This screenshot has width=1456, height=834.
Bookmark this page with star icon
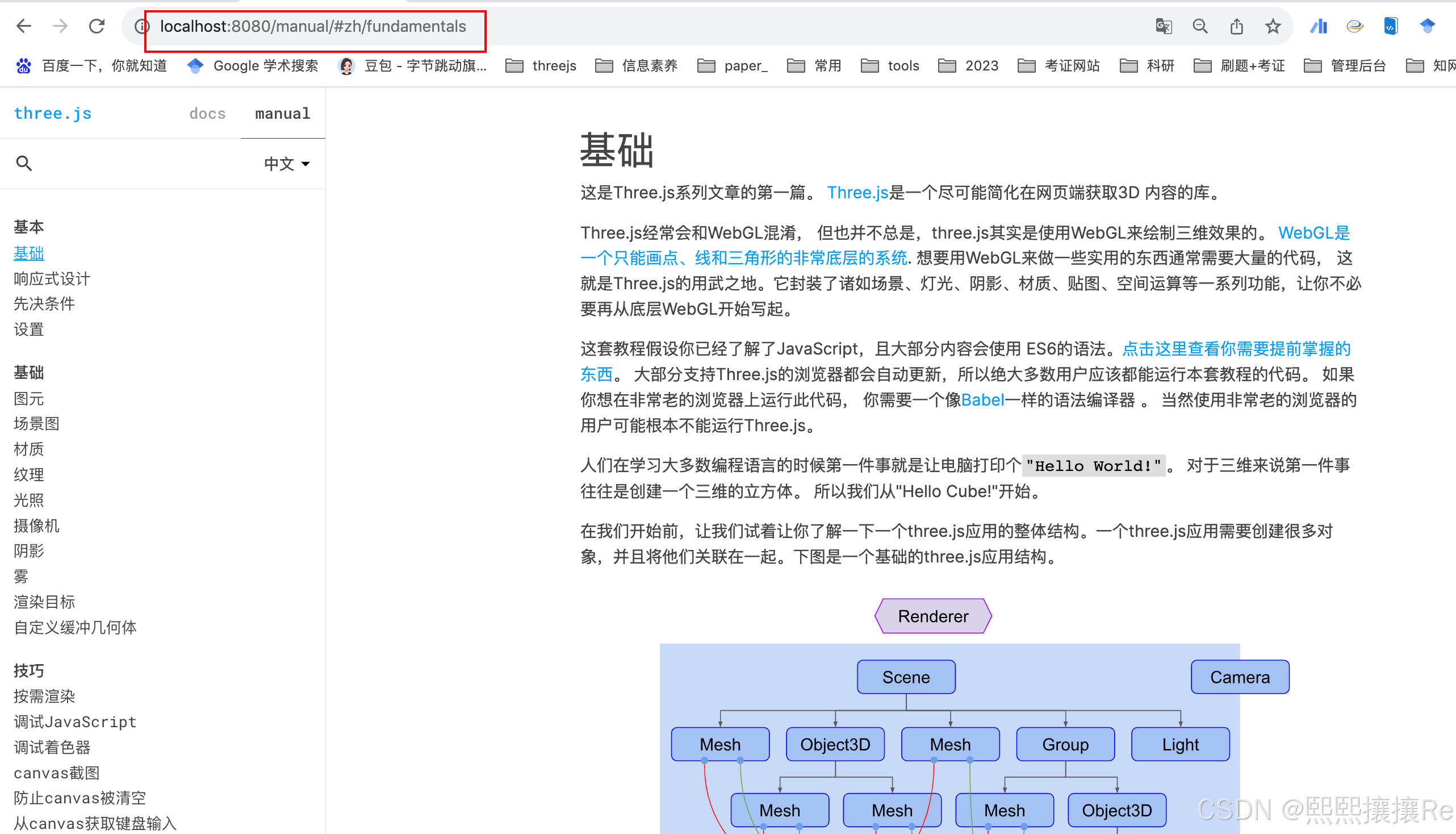click(x=1272, y=26)
